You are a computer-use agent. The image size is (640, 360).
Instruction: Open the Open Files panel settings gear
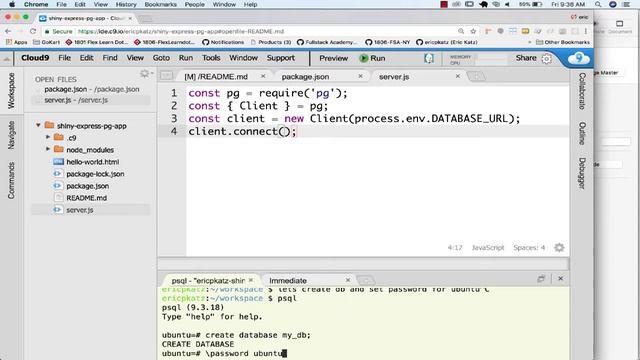click(x=144, y=73)
